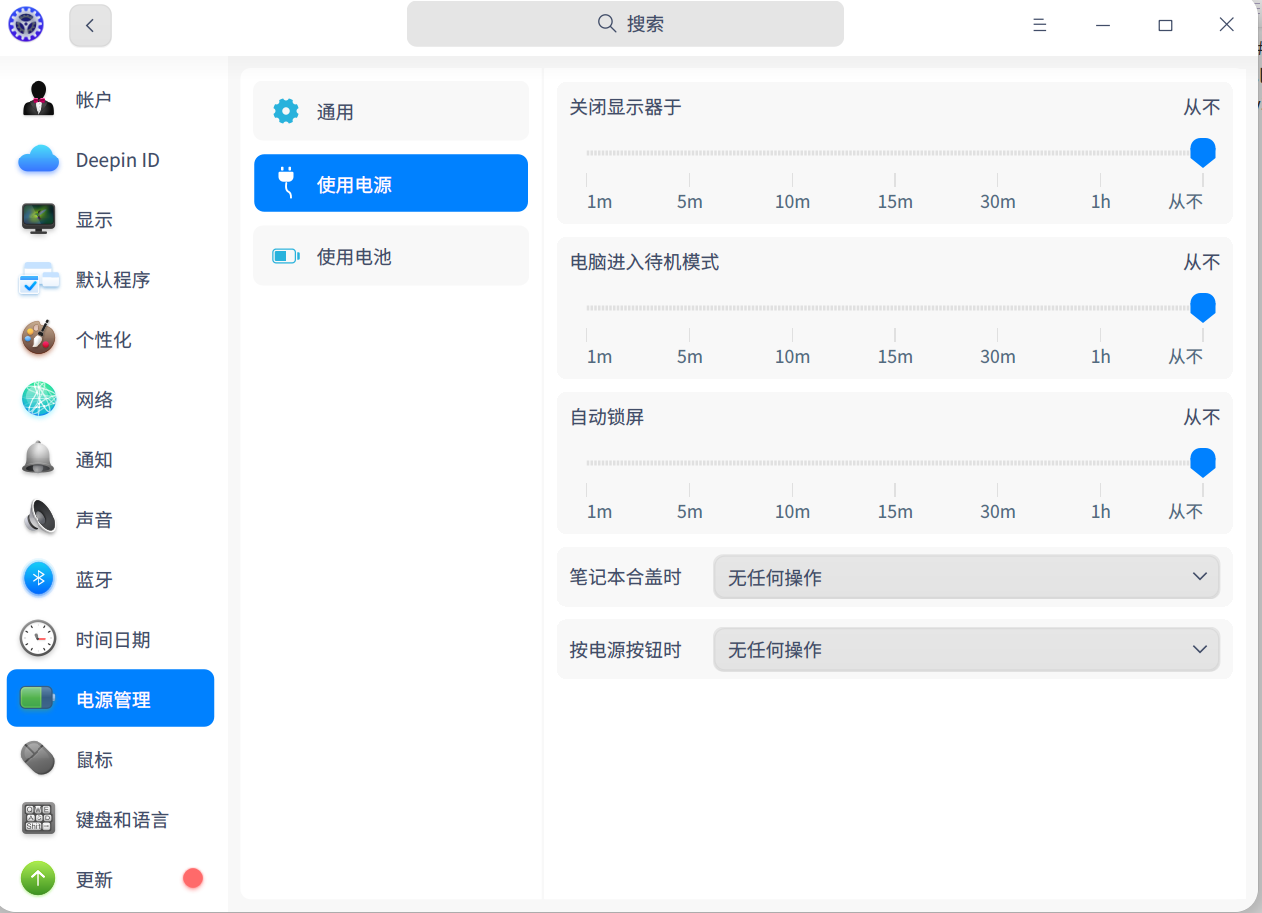1262x913 pixels.
Task: Open Deepin ID cloud icon in sidebar
Action: tap(39, 160)
